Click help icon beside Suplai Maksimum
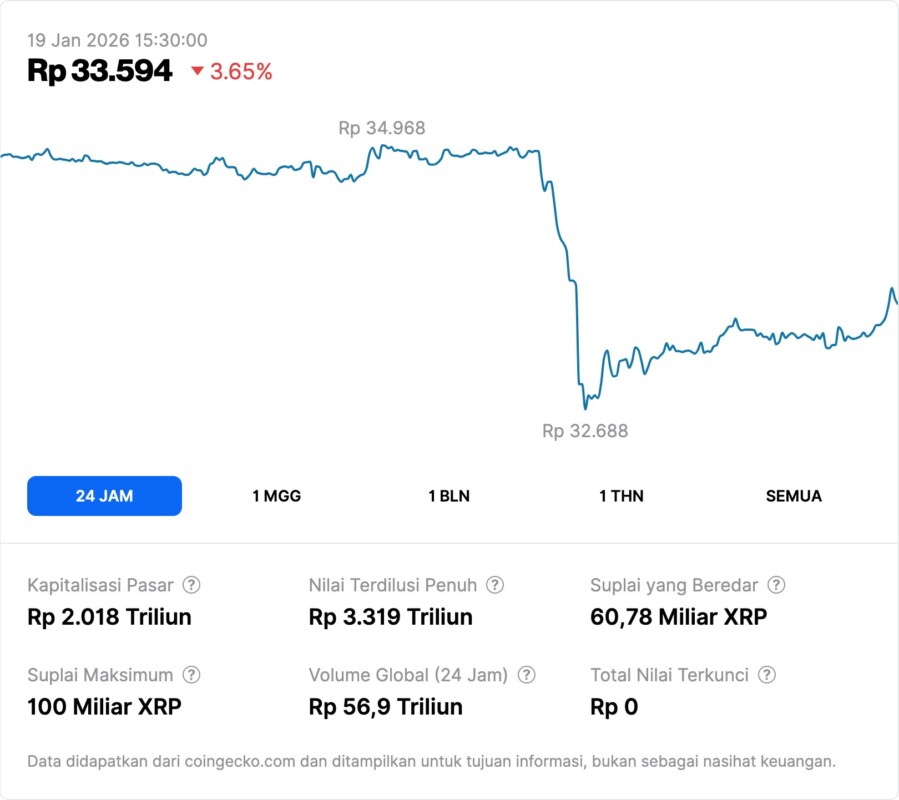Screen dimensions: 899x800 191,675
